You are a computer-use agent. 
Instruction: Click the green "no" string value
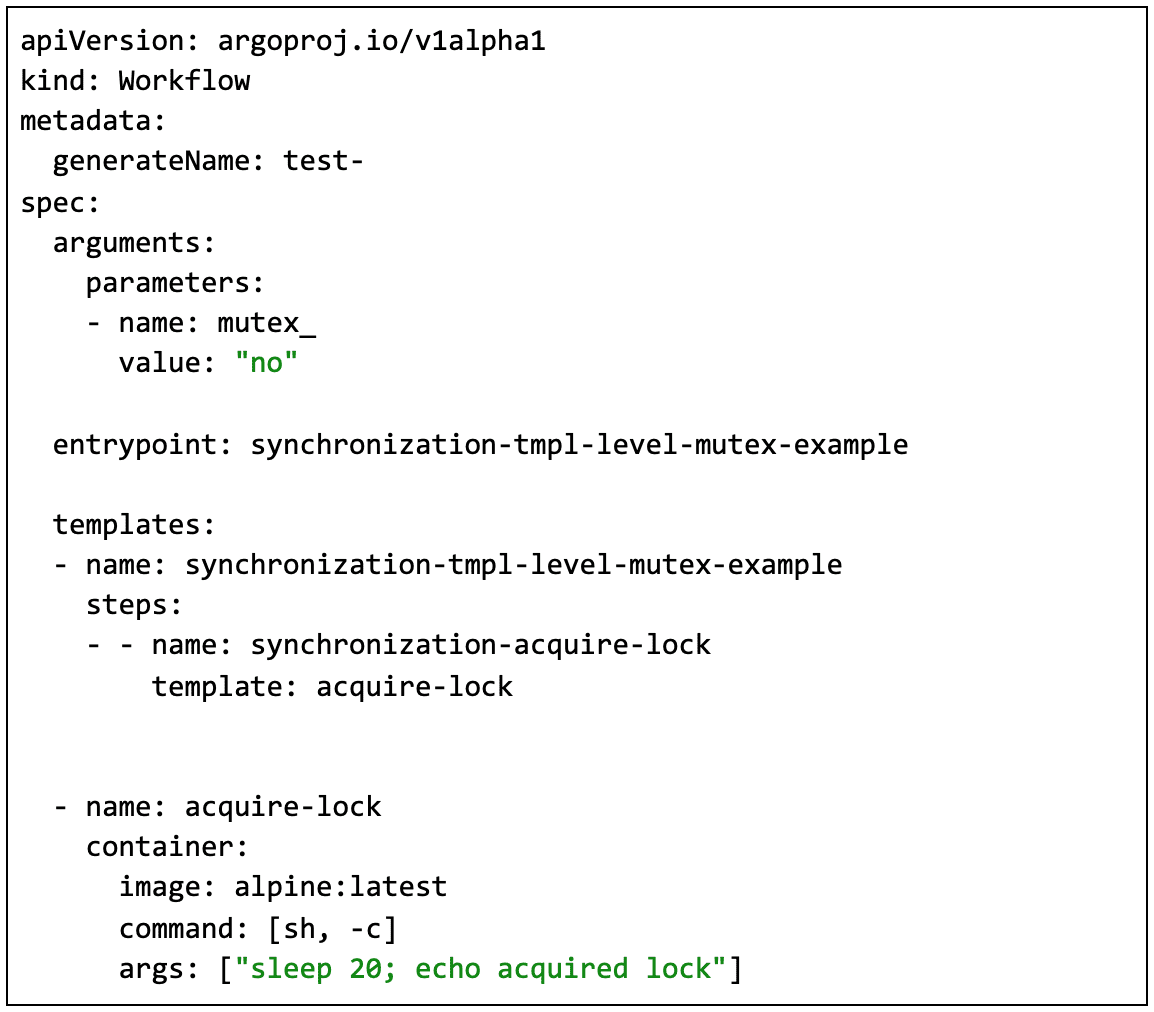coord(267,363)
